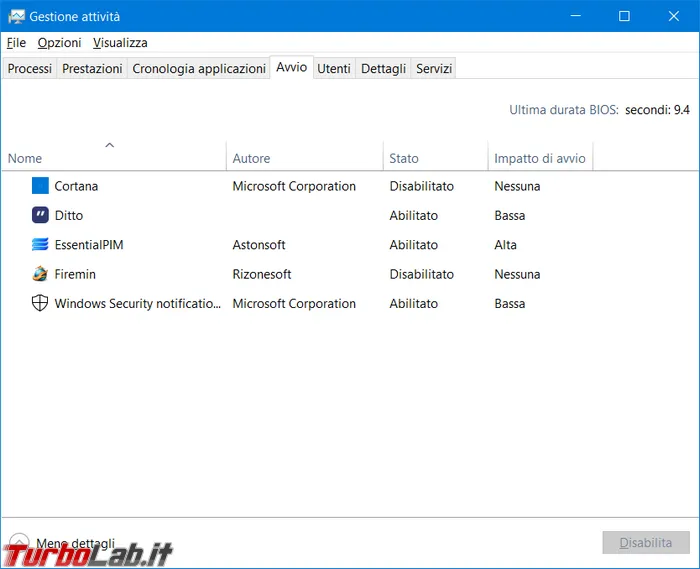The height and width of the screenshot is (569, 700).
Task: Click Alta impact in EssentialPIM row
Action: pyautogui.click(x=505, y=245)
